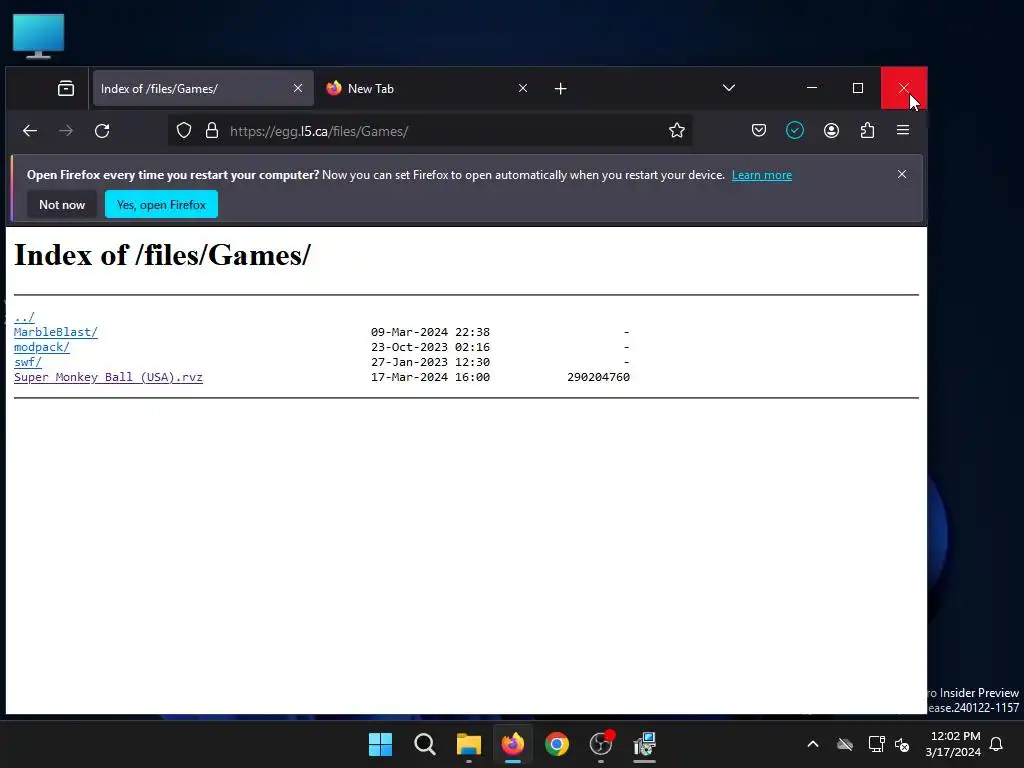Click the URL address bar
The height and width of the screenshot is (768, 1024).
coord(431,131)
